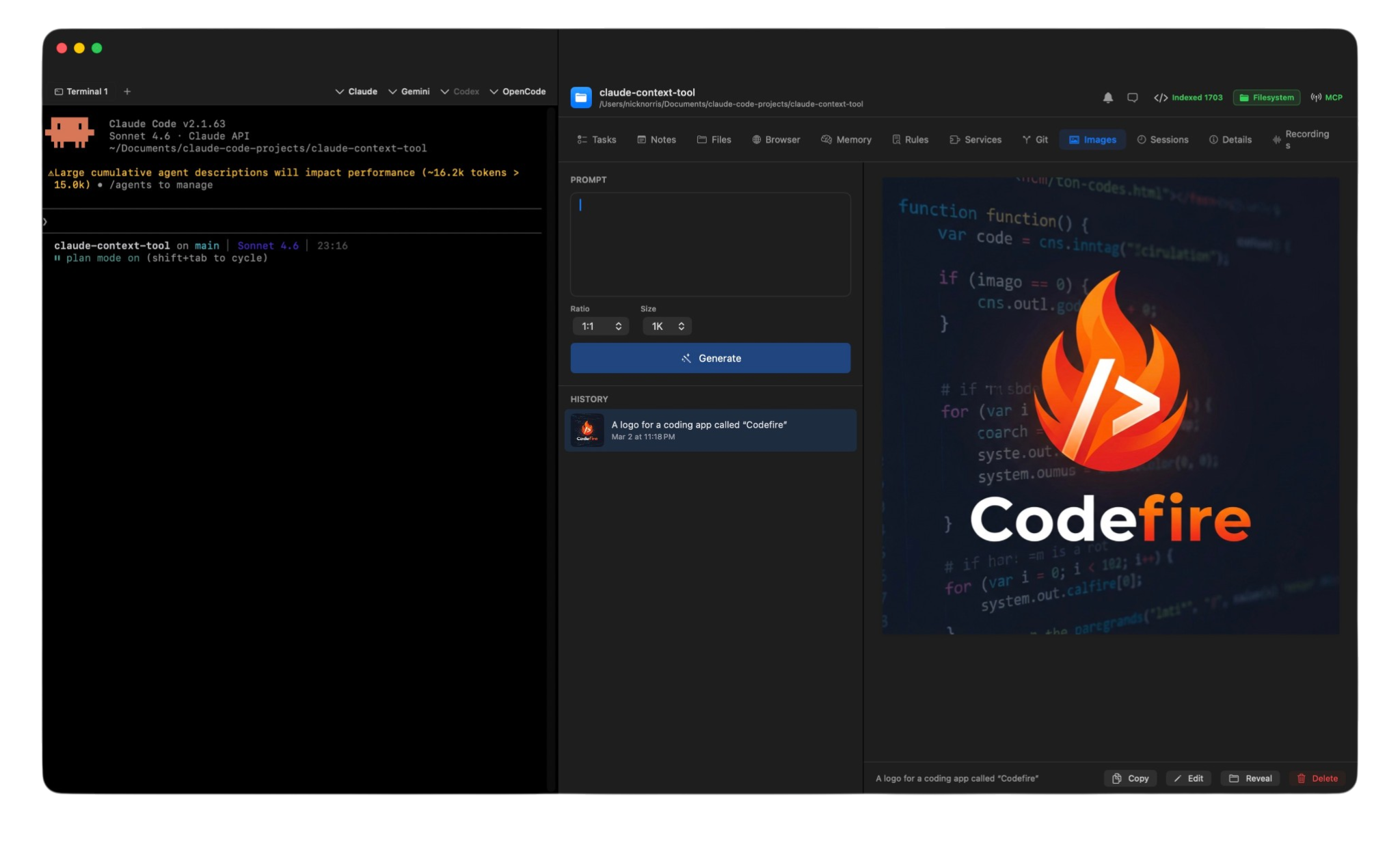Delete the generated image

click(x=1317, y=778)
